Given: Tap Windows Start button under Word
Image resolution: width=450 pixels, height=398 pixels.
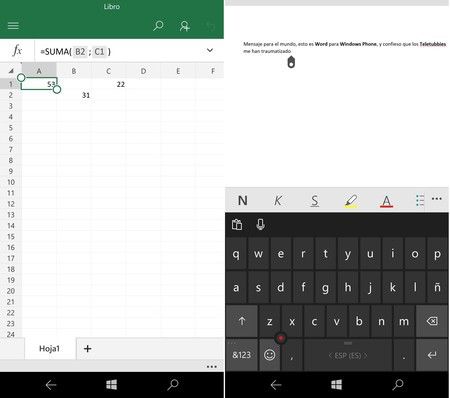Looking at the screenshot, I should [336, 385].
